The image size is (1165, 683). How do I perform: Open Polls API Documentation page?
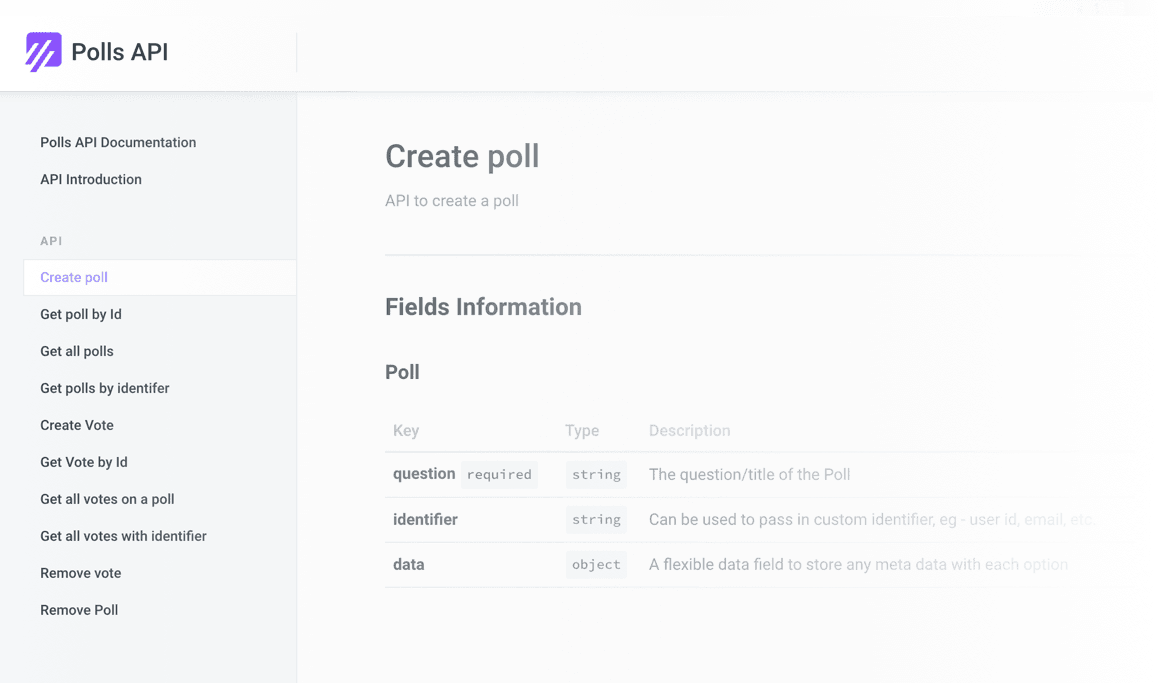point(118,142)
